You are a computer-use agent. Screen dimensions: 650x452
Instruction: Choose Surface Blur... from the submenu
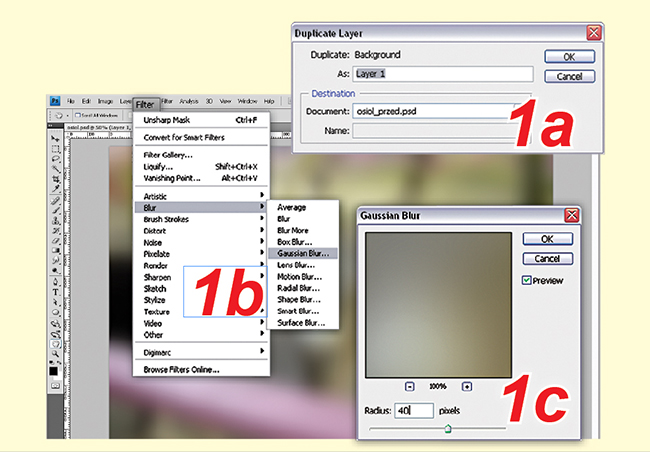pos(303,323)
